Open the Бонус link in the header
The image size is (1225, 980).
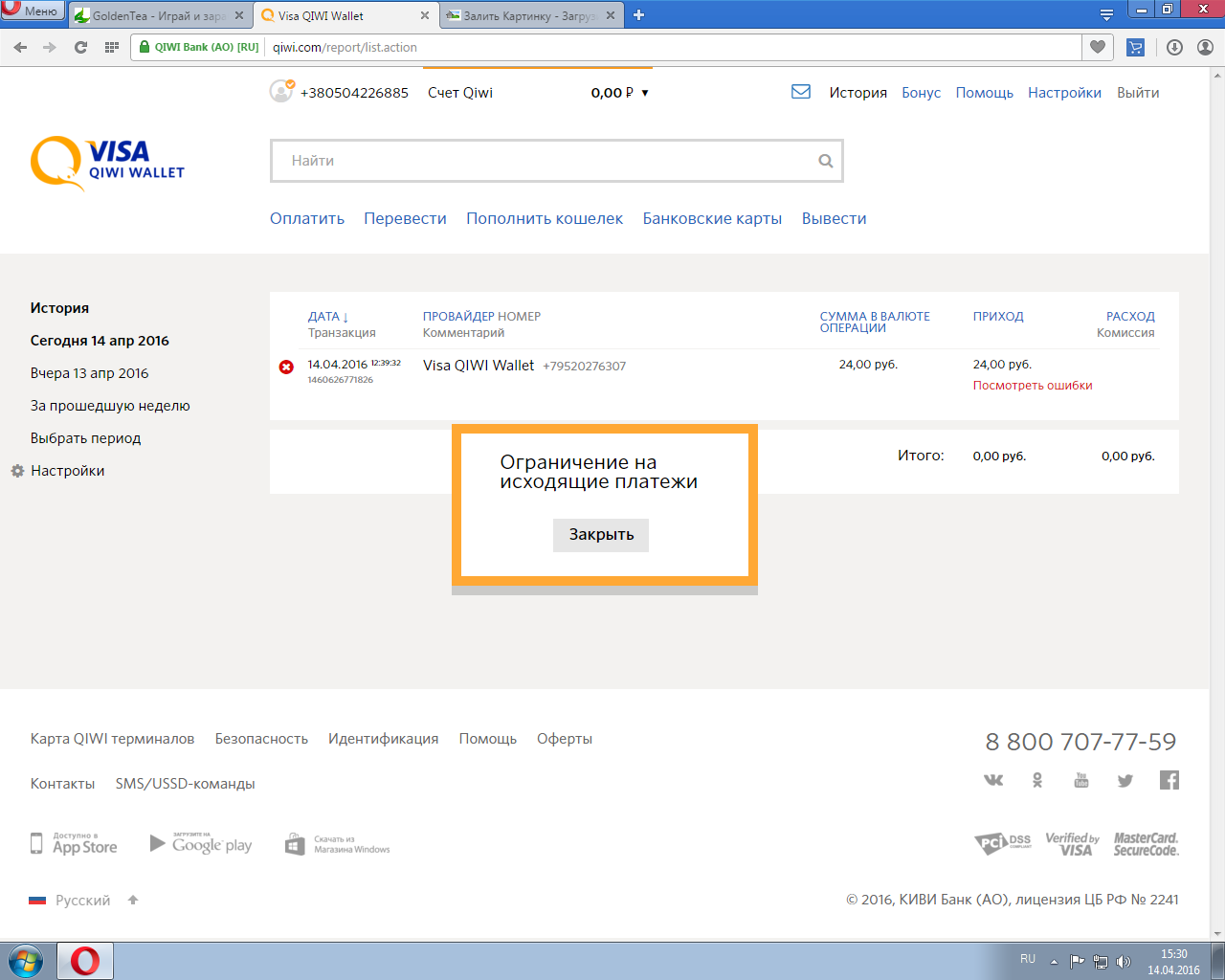click(921, 93)
